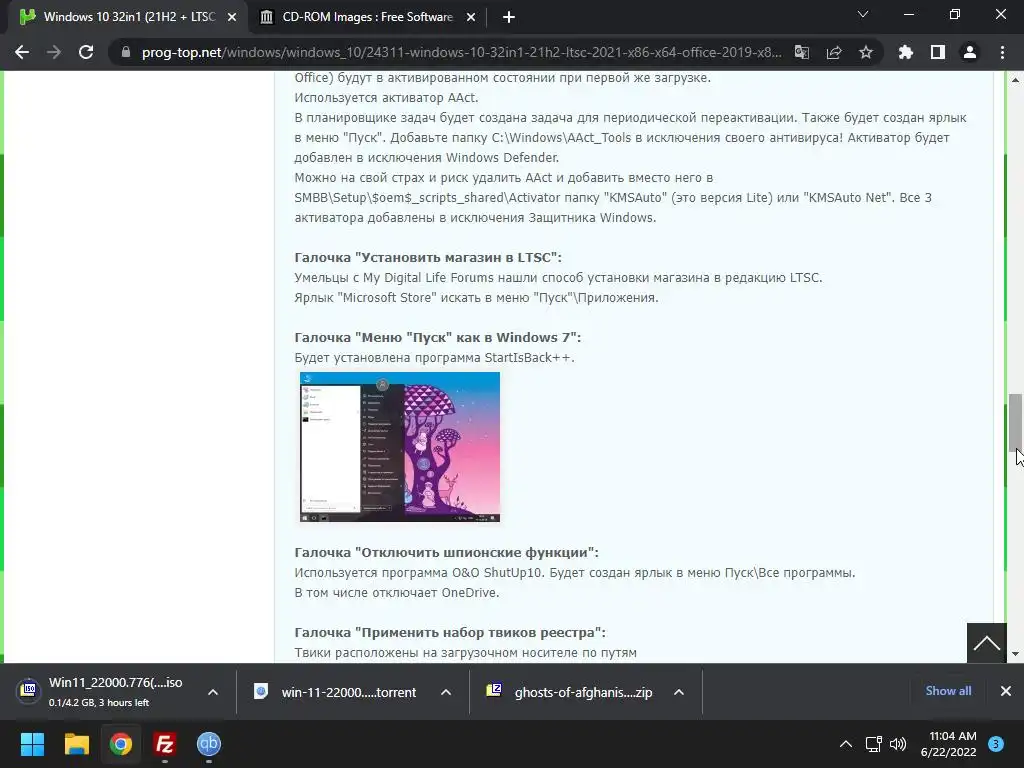Screen dimensions: 1024x768
Task: Close the CD-ROM Images tab
Action: pyautogui.click(x=471, y=17)
